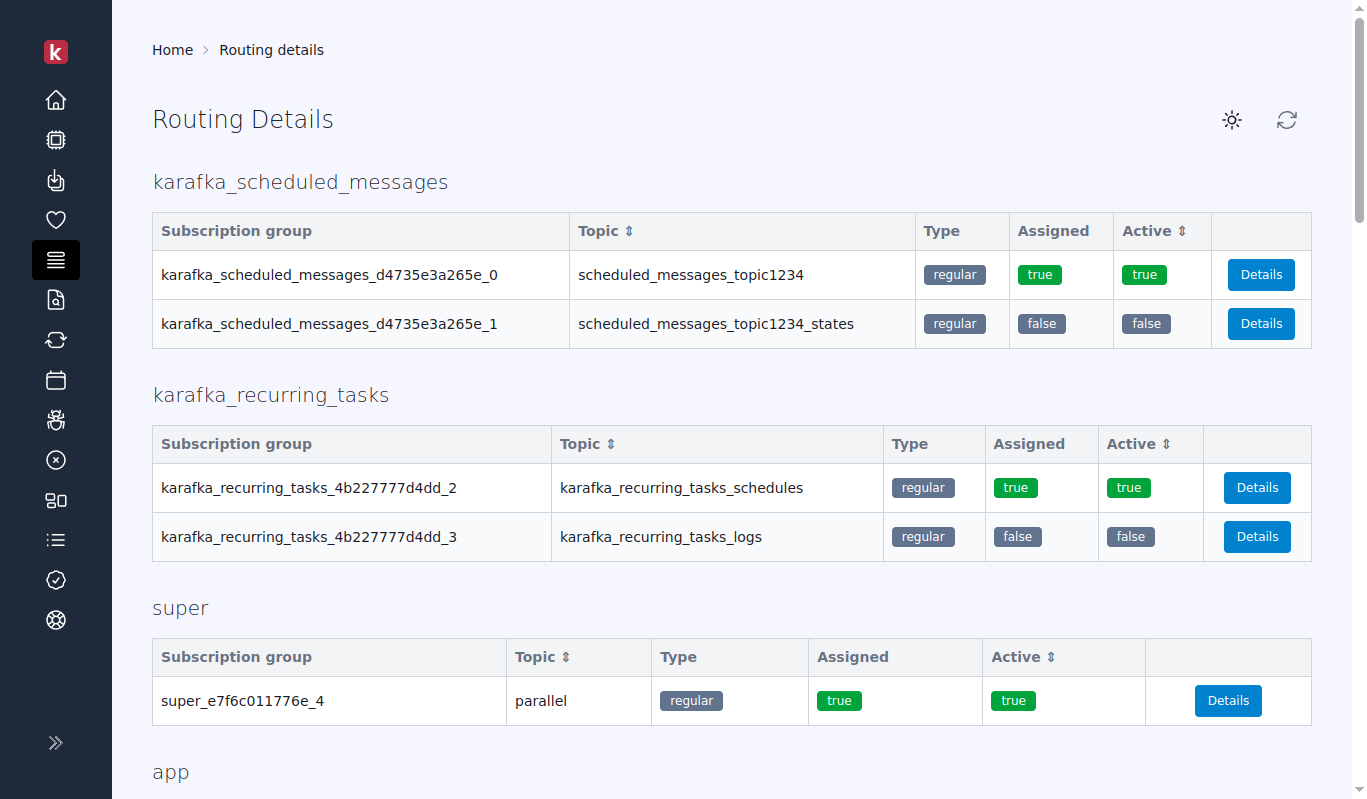
Task: Open Details for the parallel topic
Action: tap(1228, 700)
